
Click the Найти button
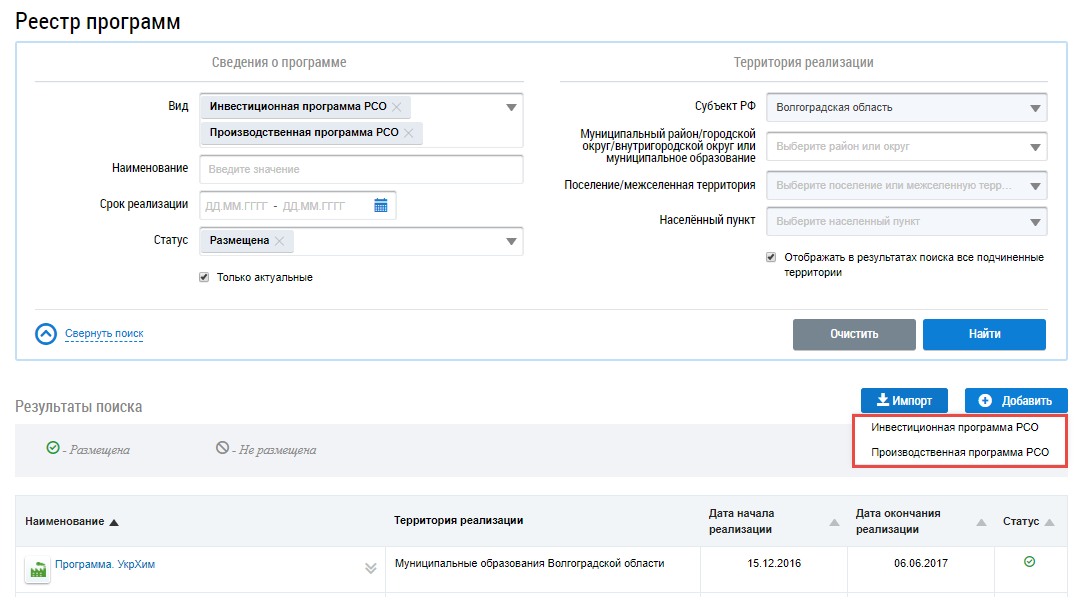984,334
